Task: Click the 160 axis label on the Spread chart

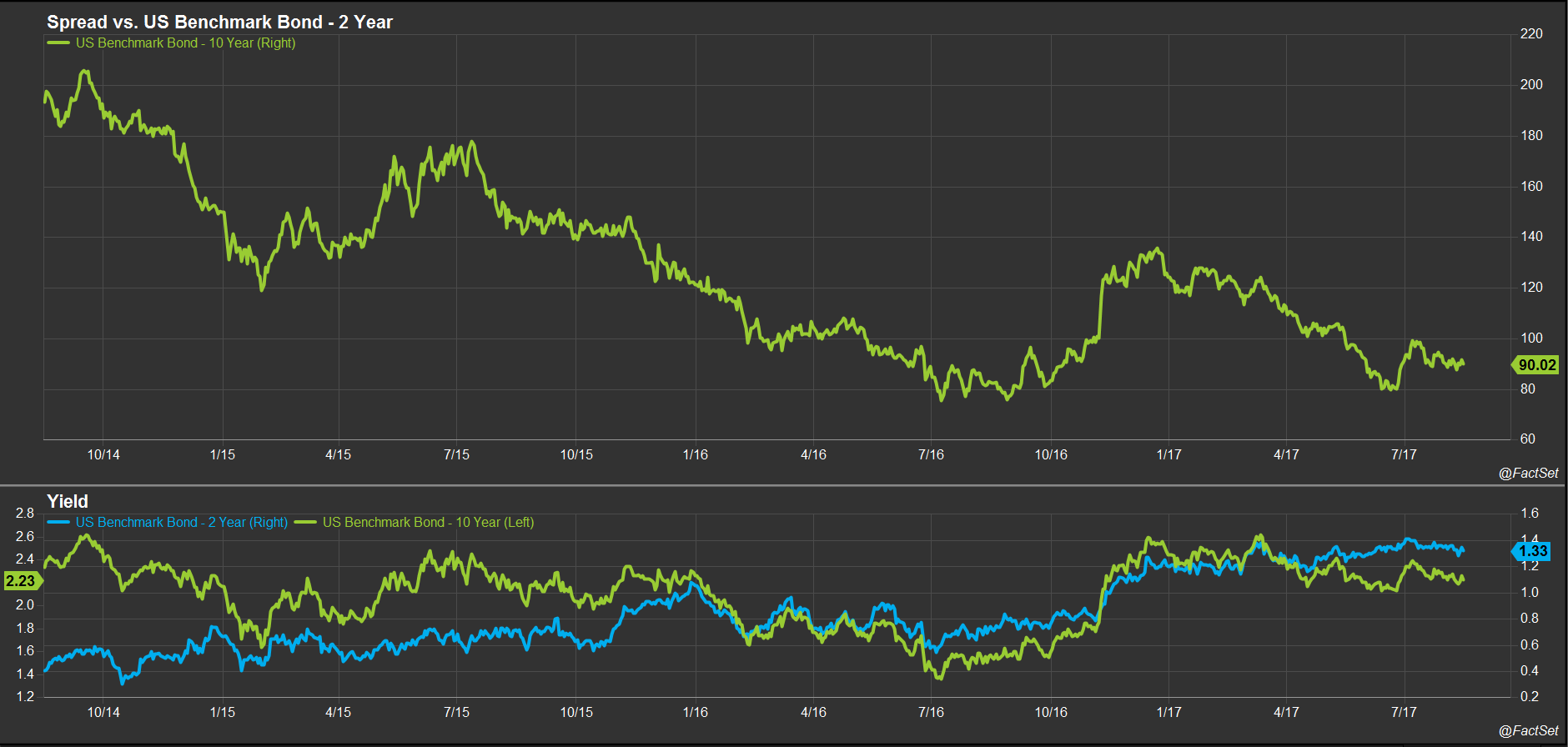Action: pyautogui.click(x=1531, y=186)
